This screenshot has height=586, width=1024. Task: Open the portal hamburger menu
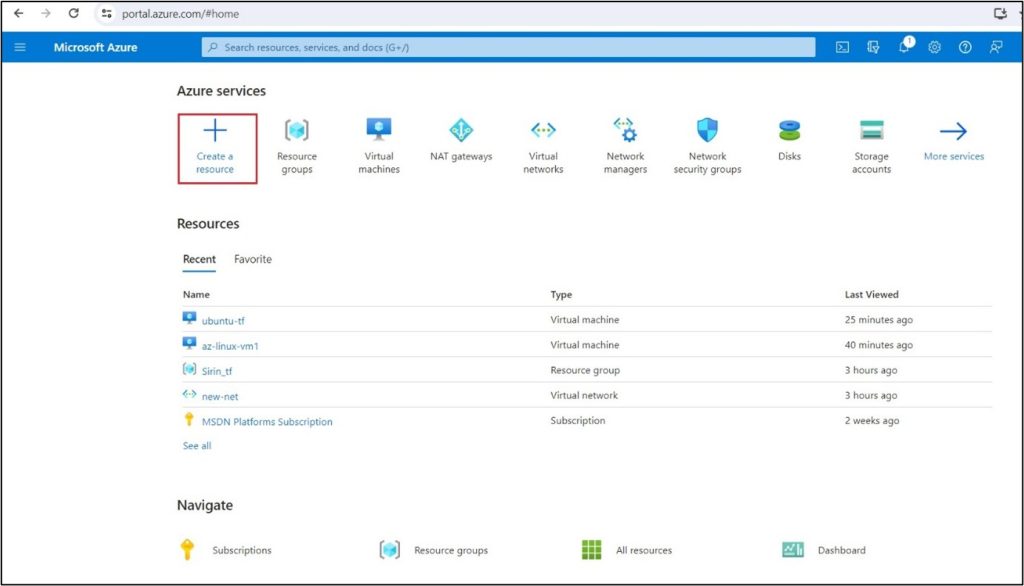pyautogui.click(x=19, y=47)
